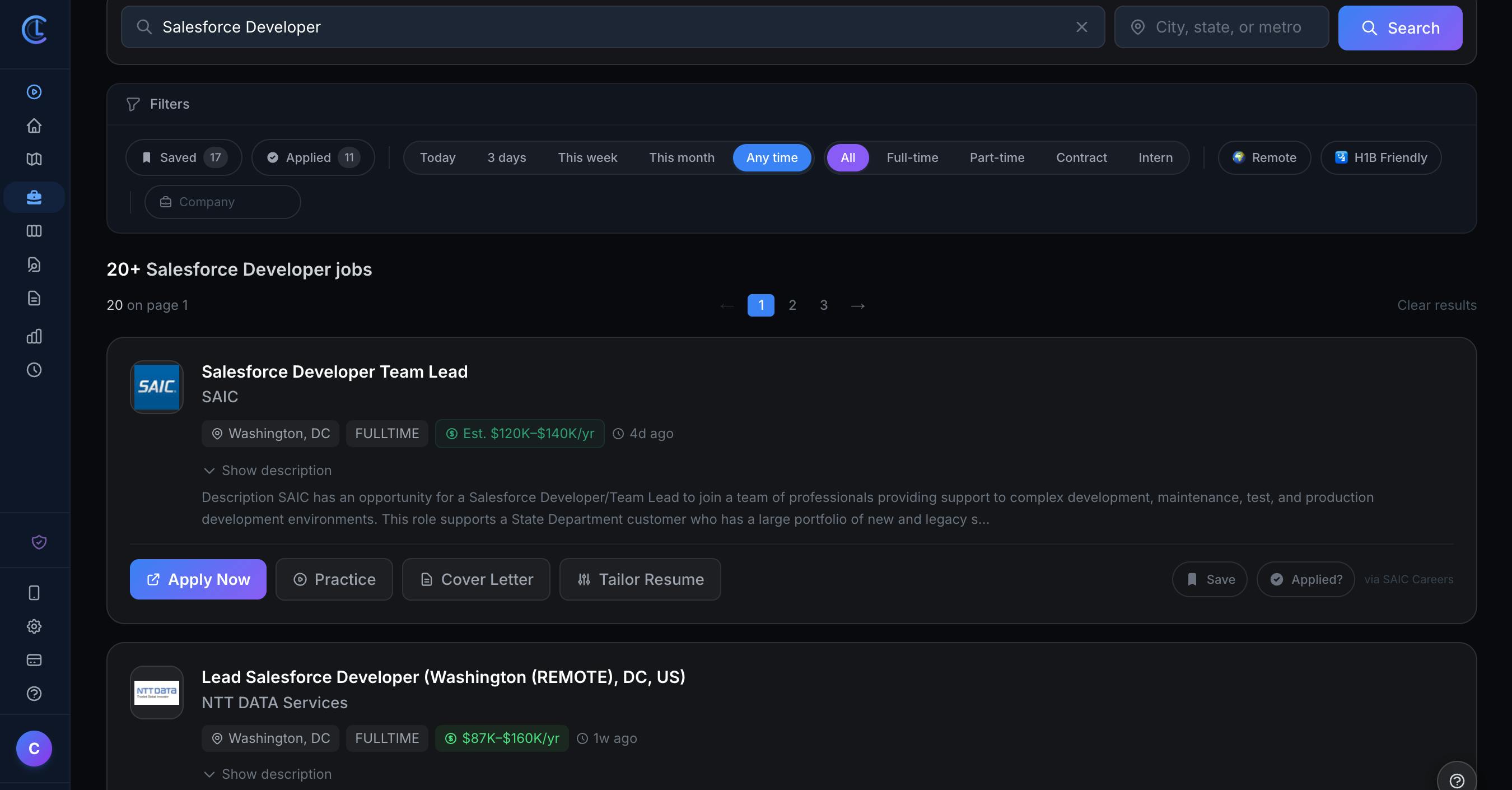
Task: Go to the previous results page arrow
Action: (727, 305)
